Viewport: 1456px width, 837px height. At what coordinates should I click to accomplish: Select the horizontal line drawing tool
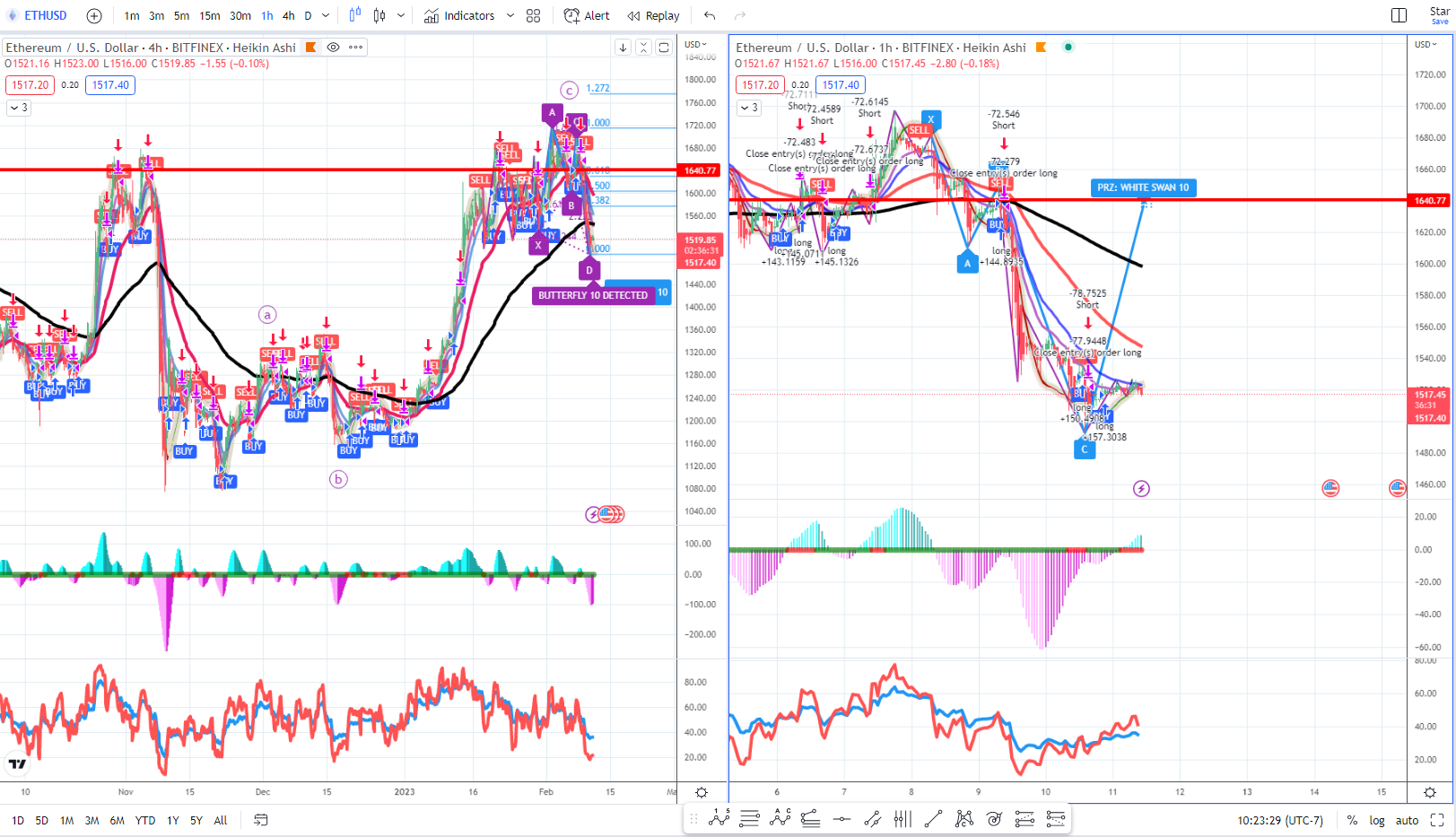841,818
